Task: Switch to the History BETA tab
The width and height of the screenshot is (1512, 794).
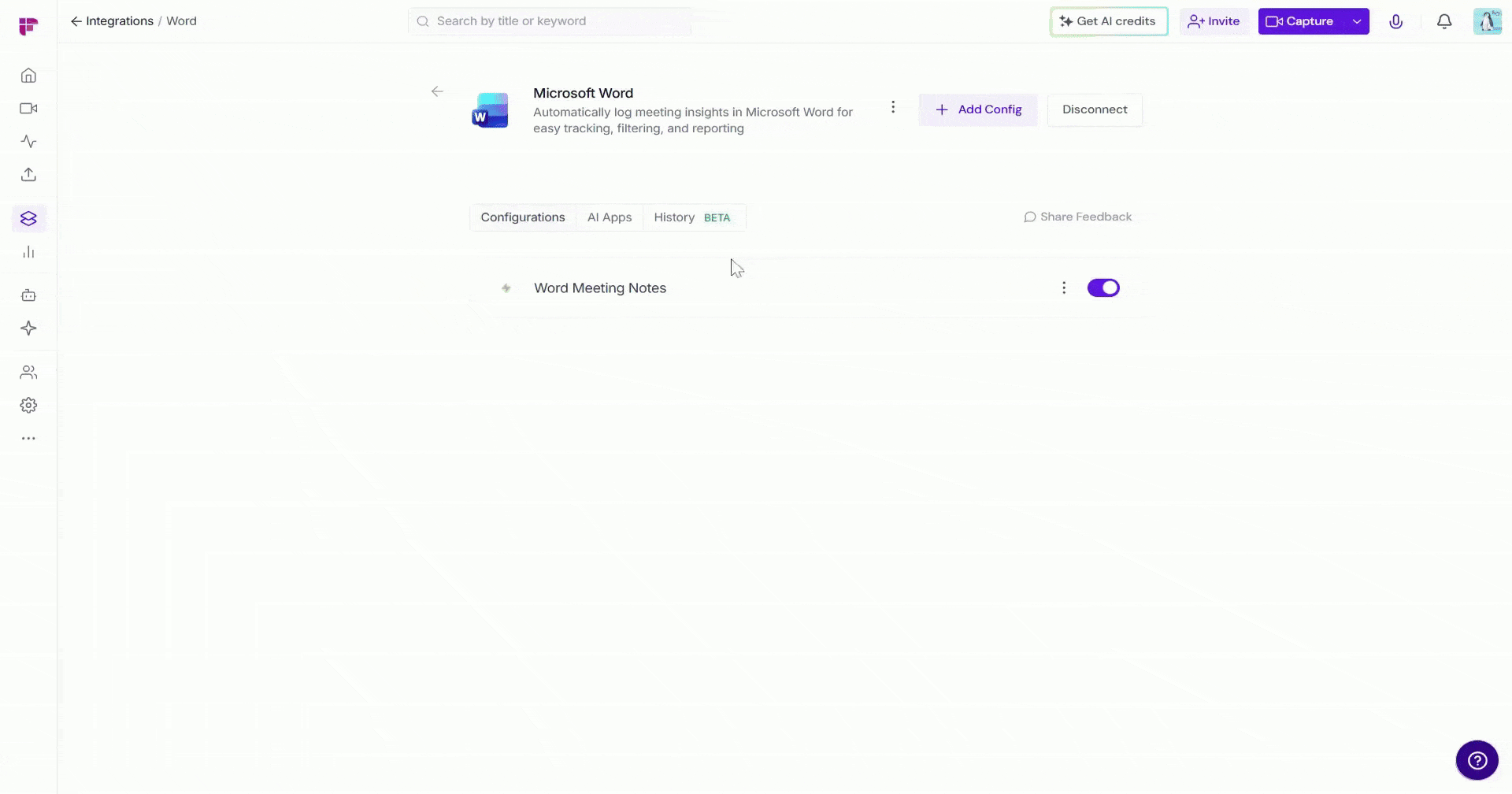Action: click(x=693, y=217)
